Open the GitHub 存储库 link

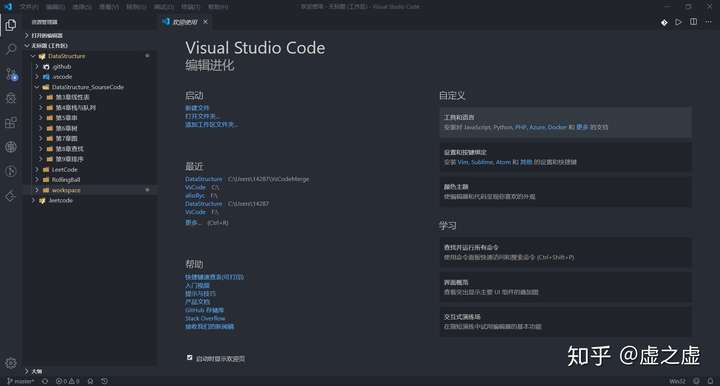coord(204,310)
